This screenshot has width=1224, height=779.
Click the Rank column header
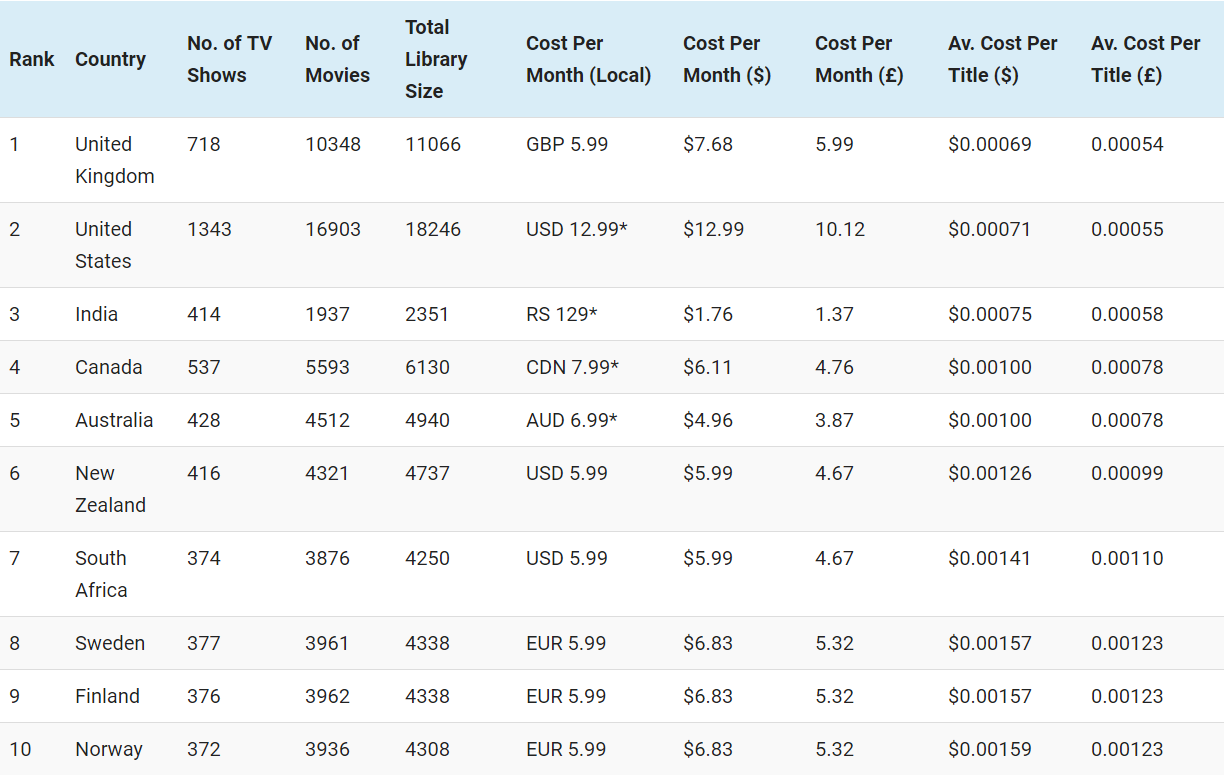[x=32, y=59]
